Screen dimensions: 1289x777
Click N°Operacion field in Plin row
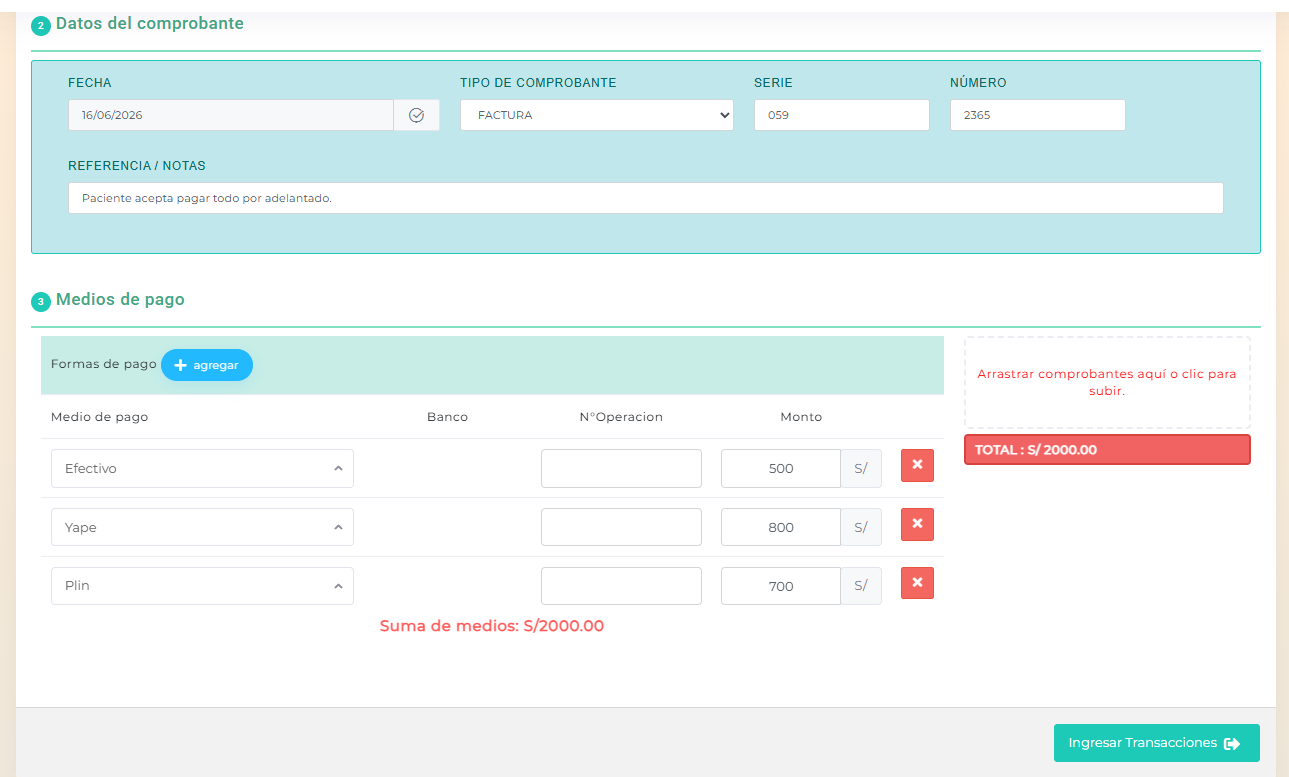[x=621, y=586]
